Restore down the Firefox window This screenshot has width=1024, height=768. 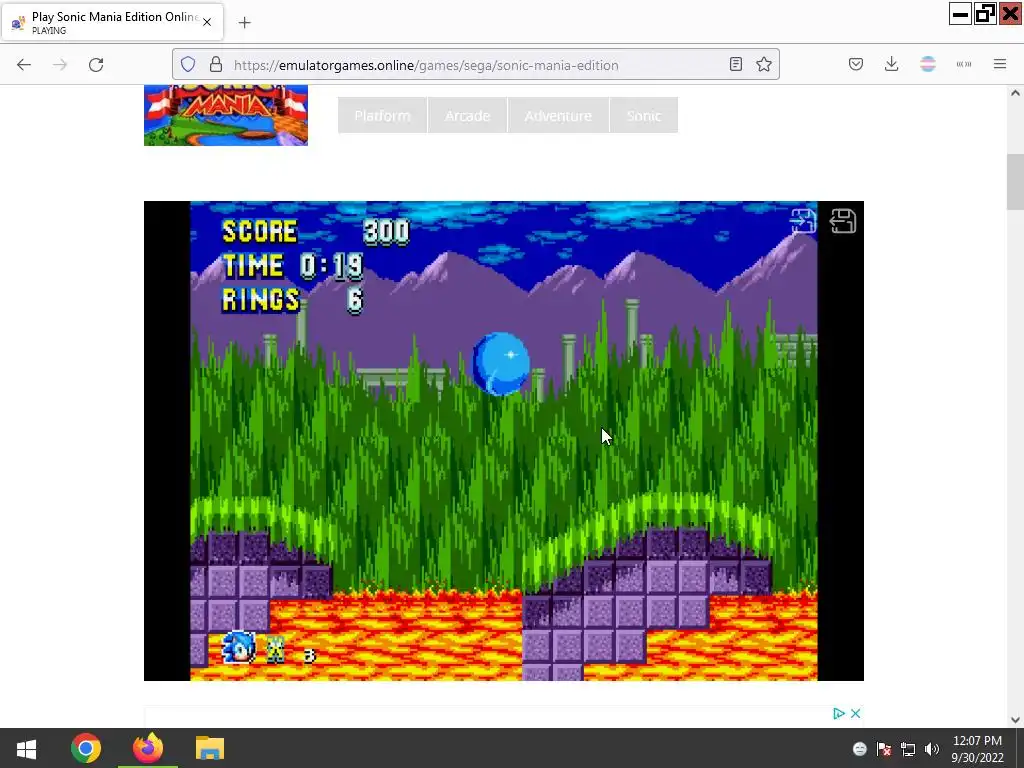coord(985,14)
